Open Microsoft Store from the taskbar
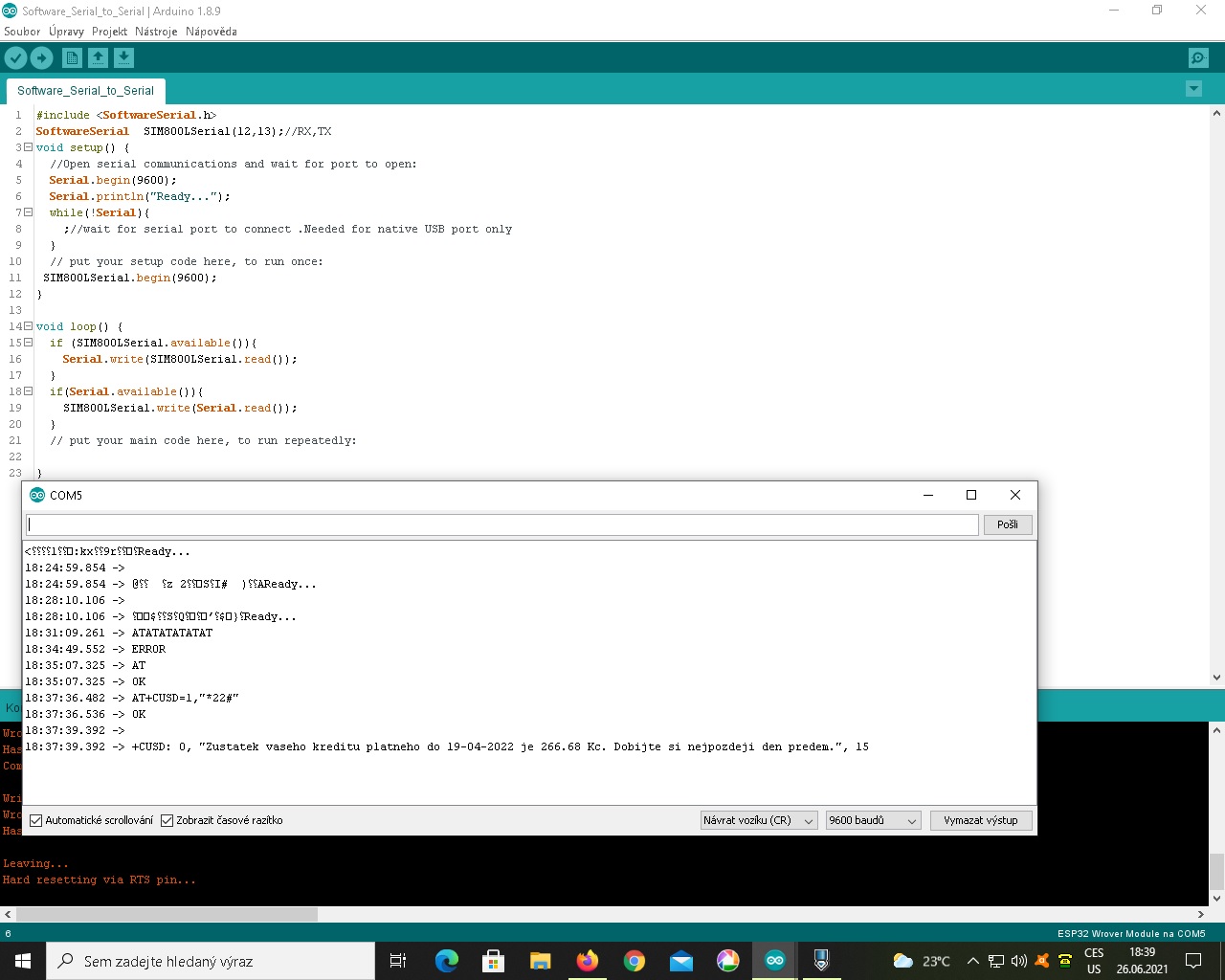Image resolution: width=1225 pixels, height=980 pixels. pos(493,961)
